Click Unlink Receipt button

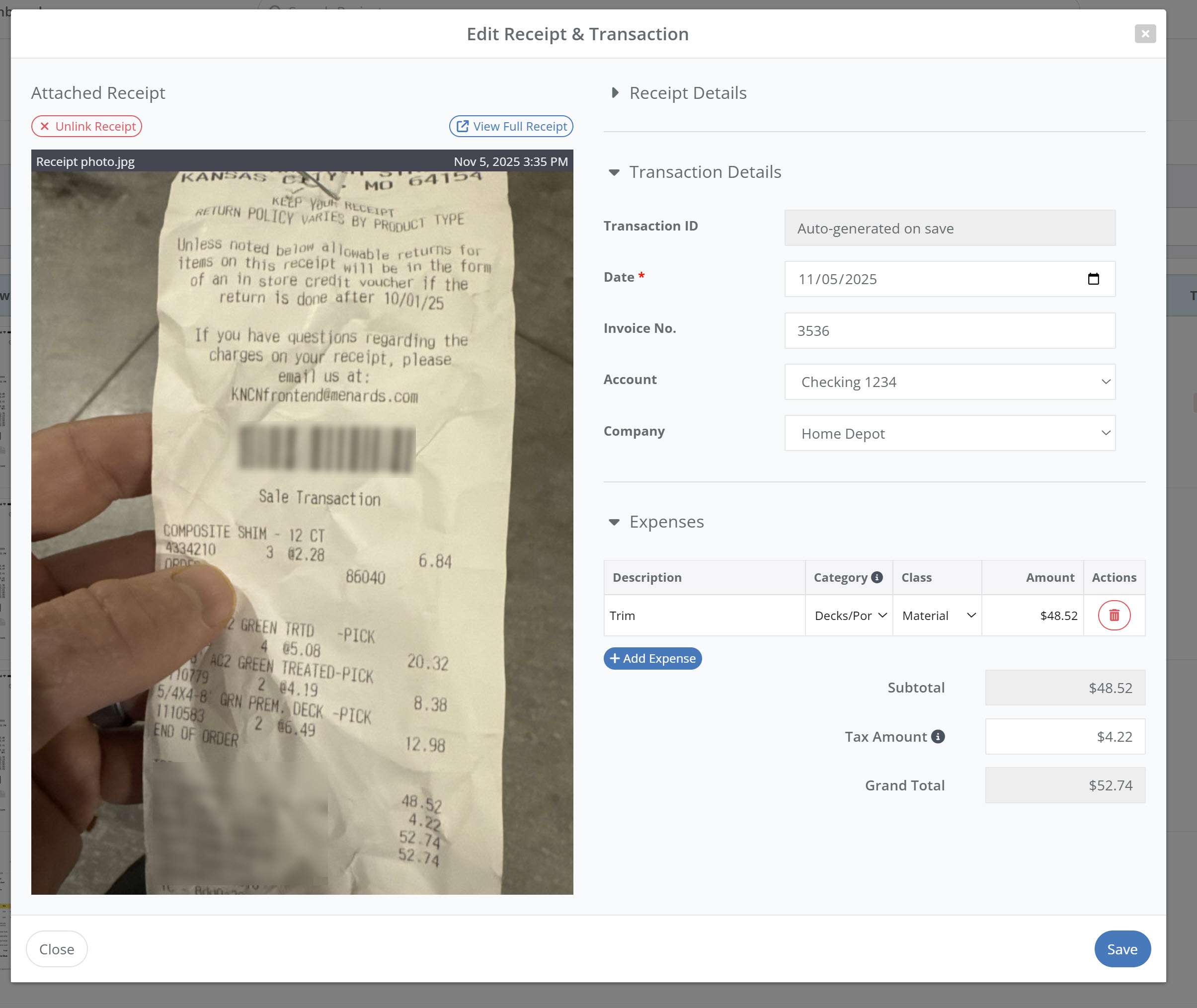[87, 126]
